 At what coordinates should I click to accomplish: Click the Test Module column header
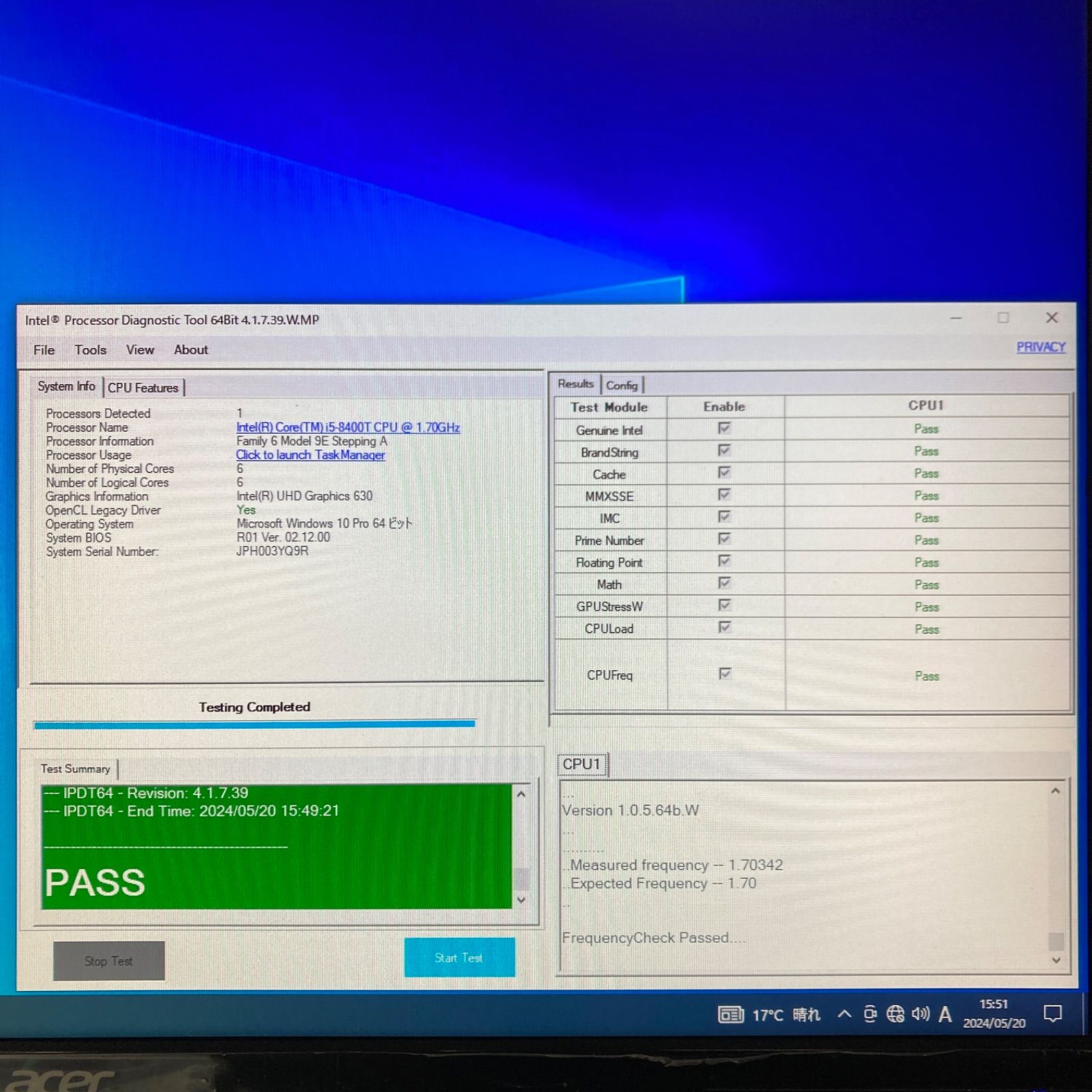pyautogui.click(x=609, y=407)
